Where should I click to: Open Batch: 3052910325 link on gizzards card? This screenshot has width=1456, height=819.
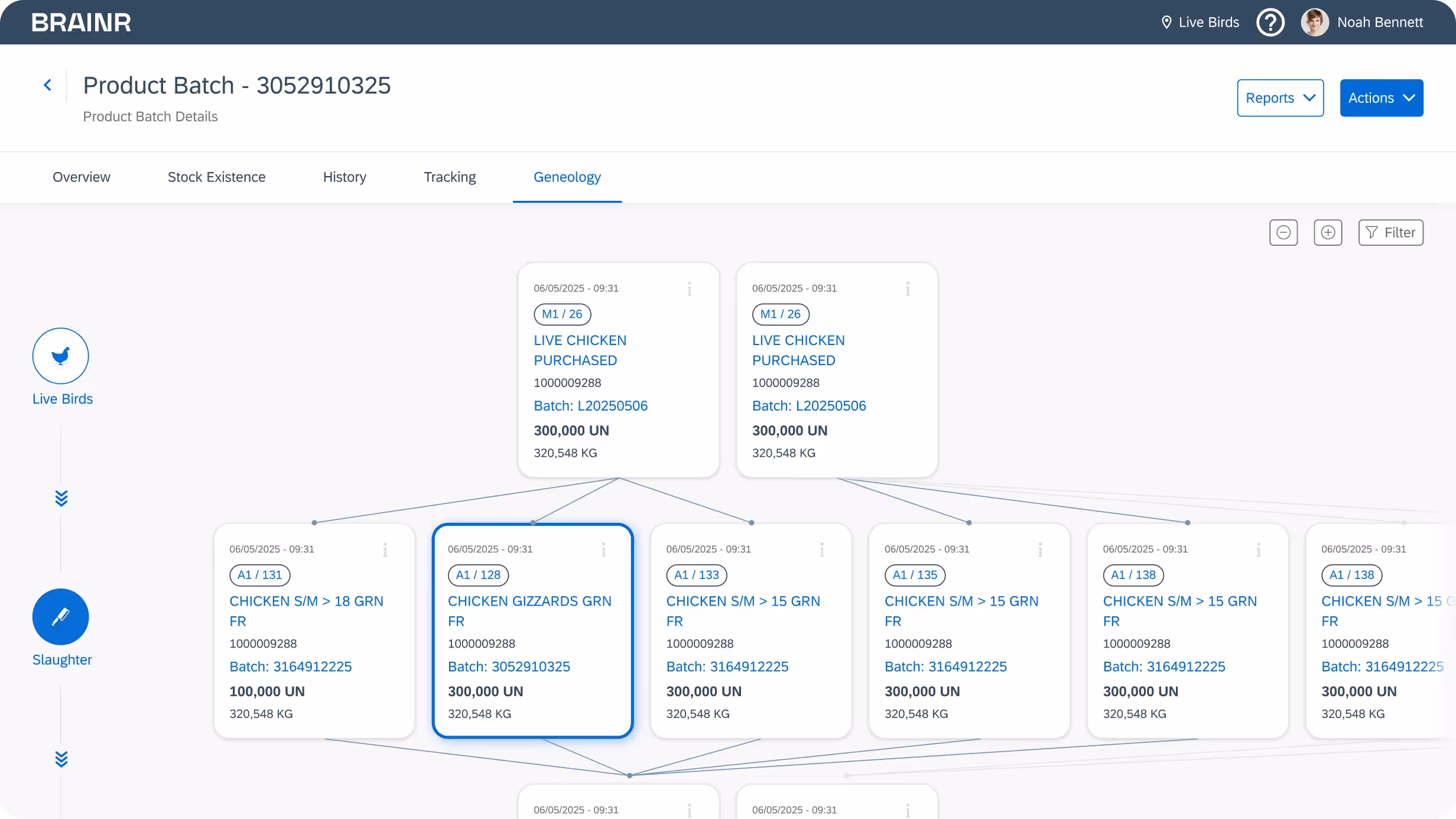tap(509, 667)
